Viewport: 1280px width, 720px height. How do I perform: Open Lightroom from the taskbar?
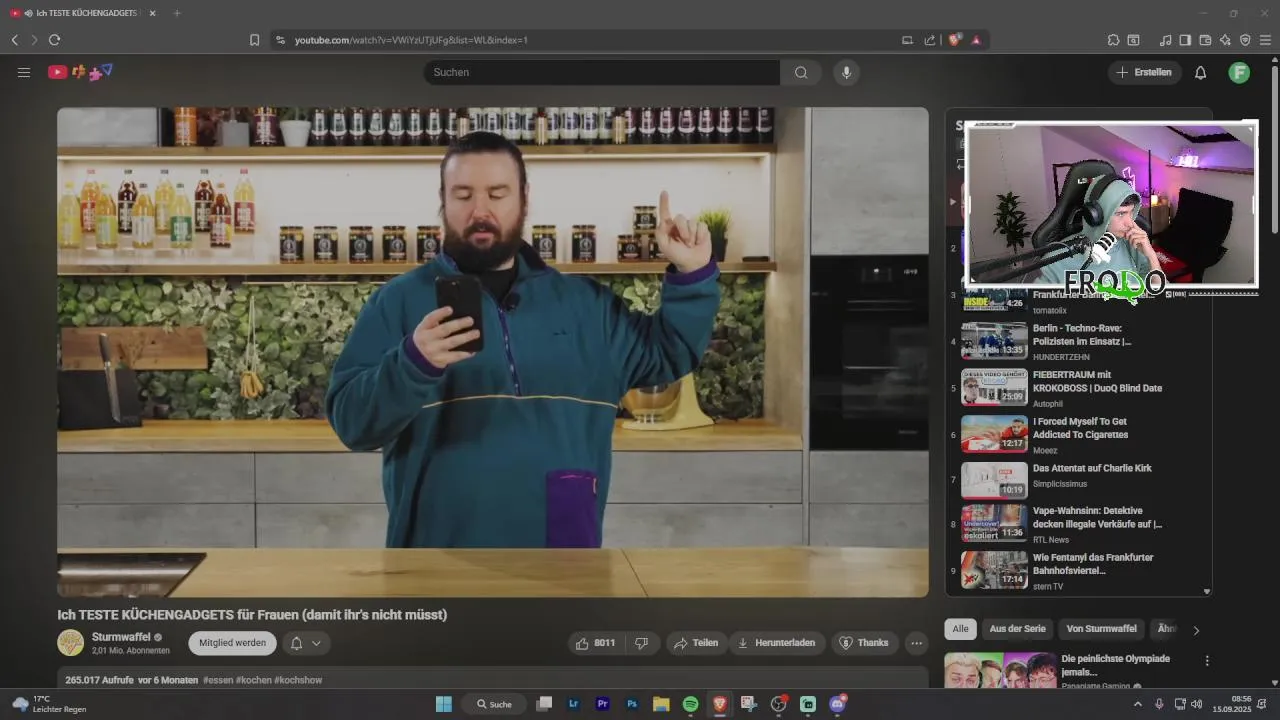pos(573,704)
